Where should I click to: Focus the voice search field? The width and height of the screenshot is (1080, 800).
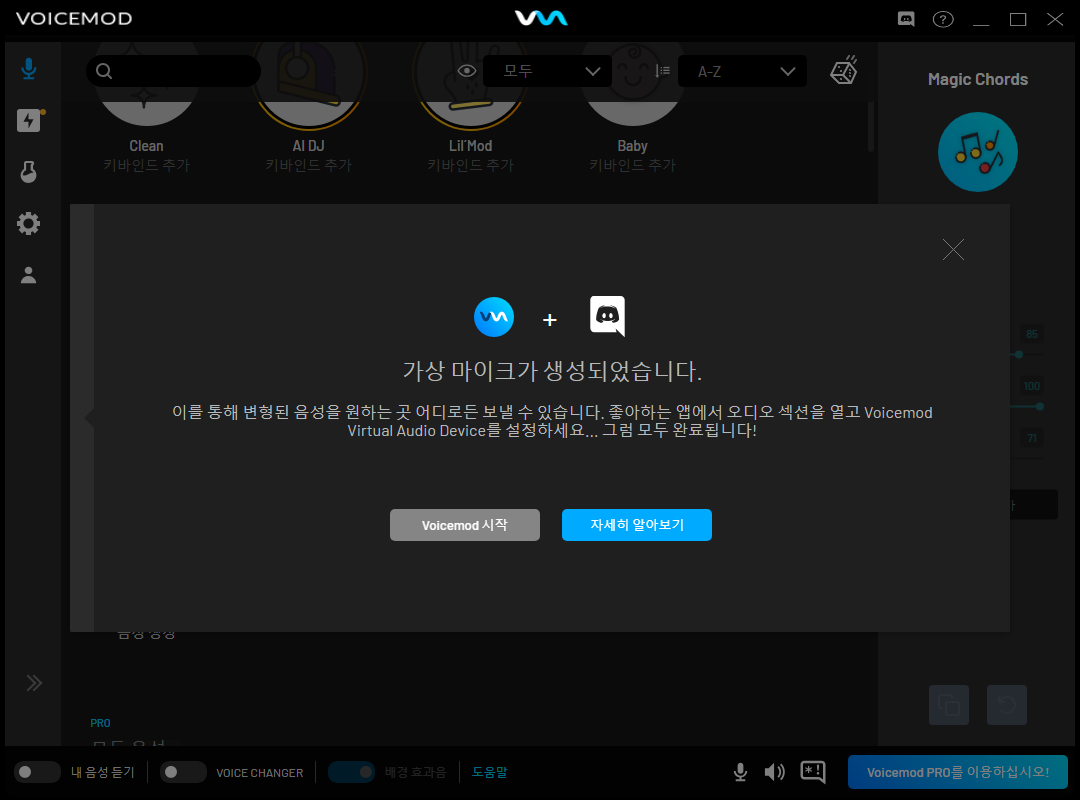point(174,71)
